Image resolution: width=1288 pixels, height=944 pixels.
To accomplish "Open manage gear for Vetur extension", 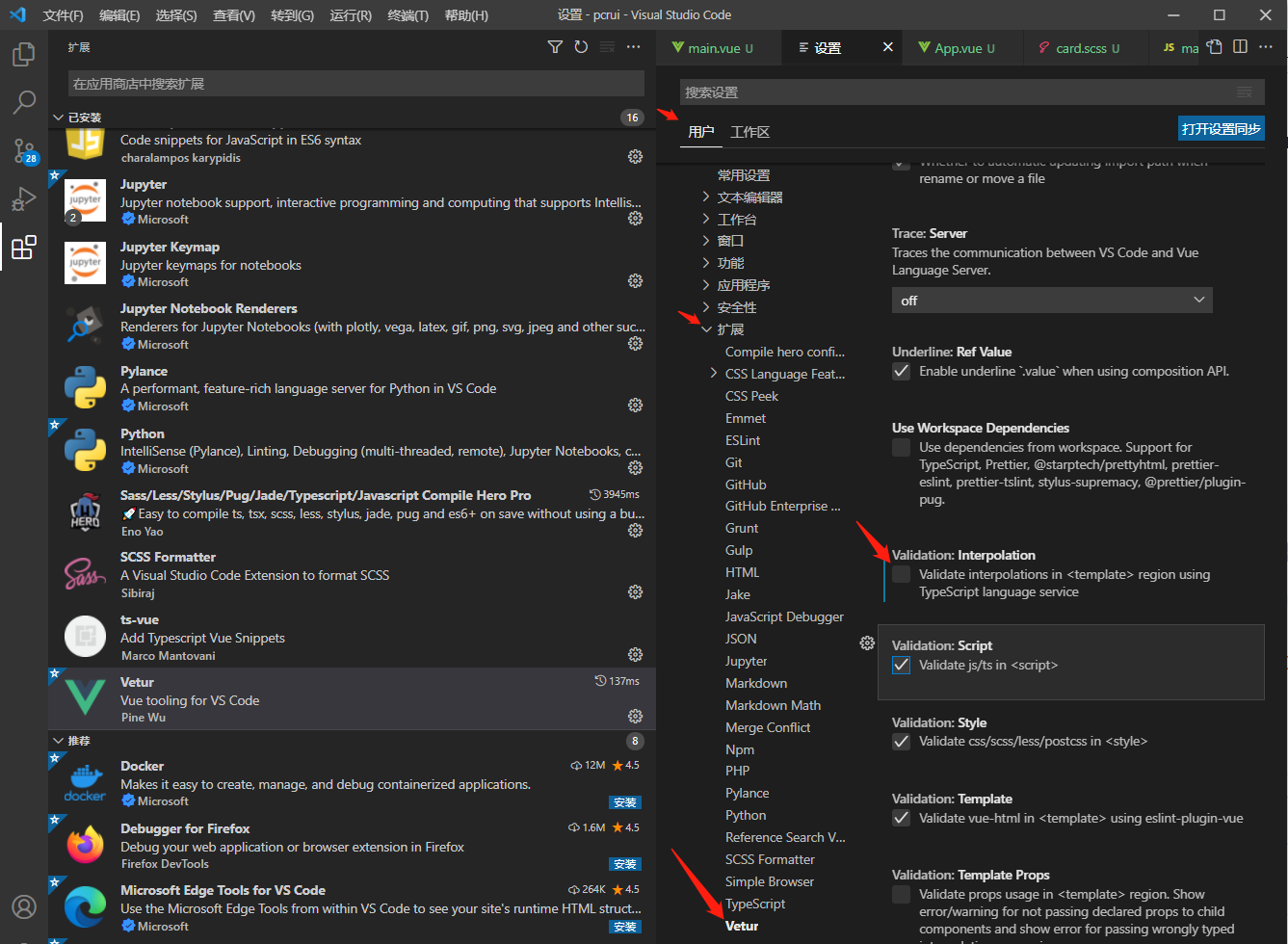I will click(635, 717).
